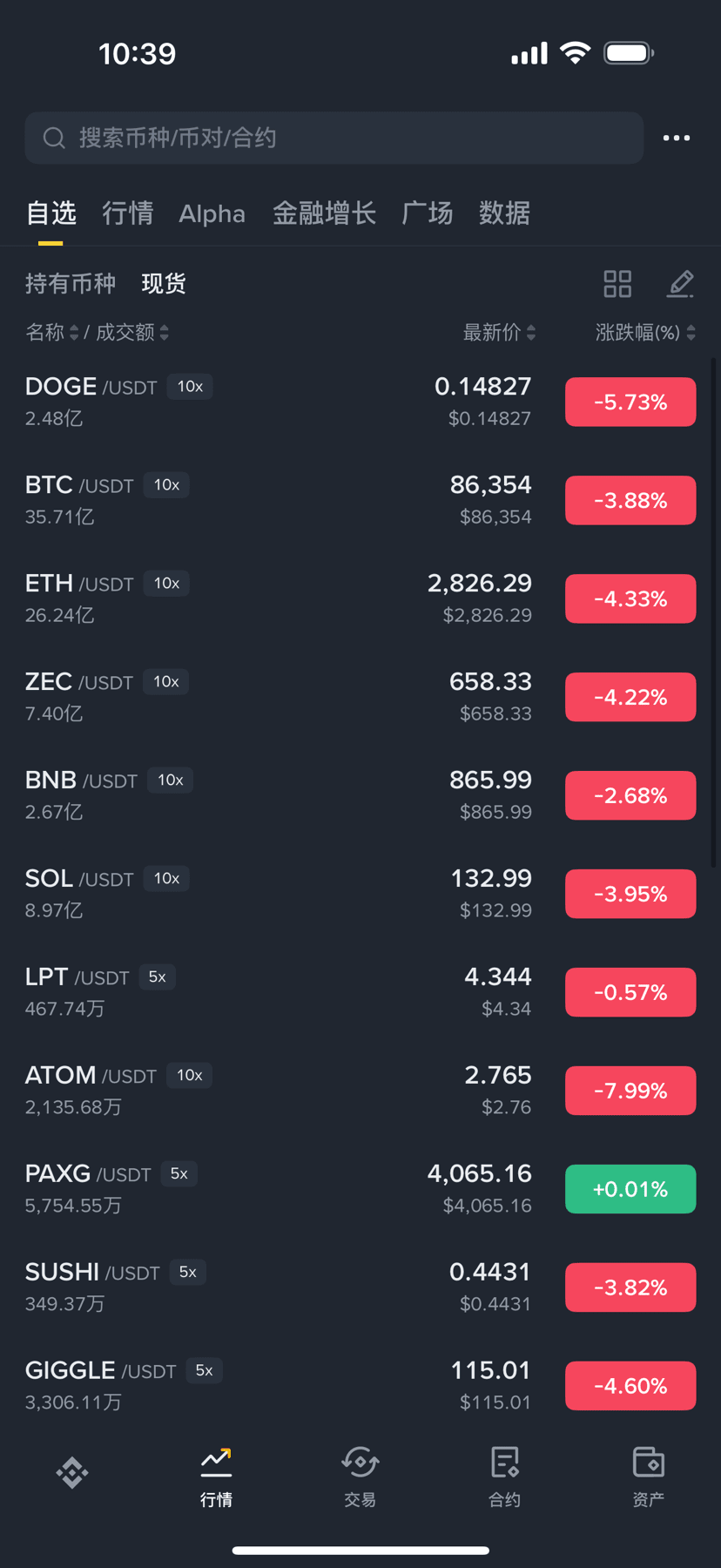
Task: Tap the search magnifier icon
Action: (x=54, y=138)
